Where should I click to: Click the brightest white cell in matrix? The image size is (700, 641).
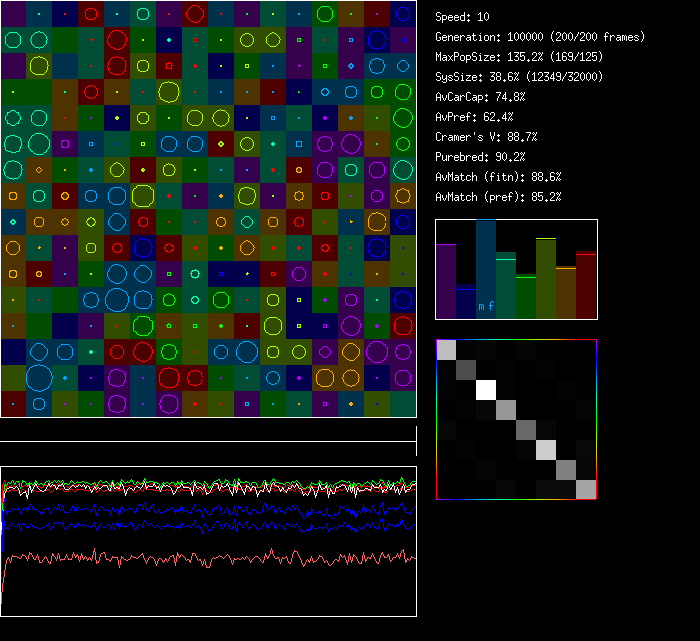(487, 390)
